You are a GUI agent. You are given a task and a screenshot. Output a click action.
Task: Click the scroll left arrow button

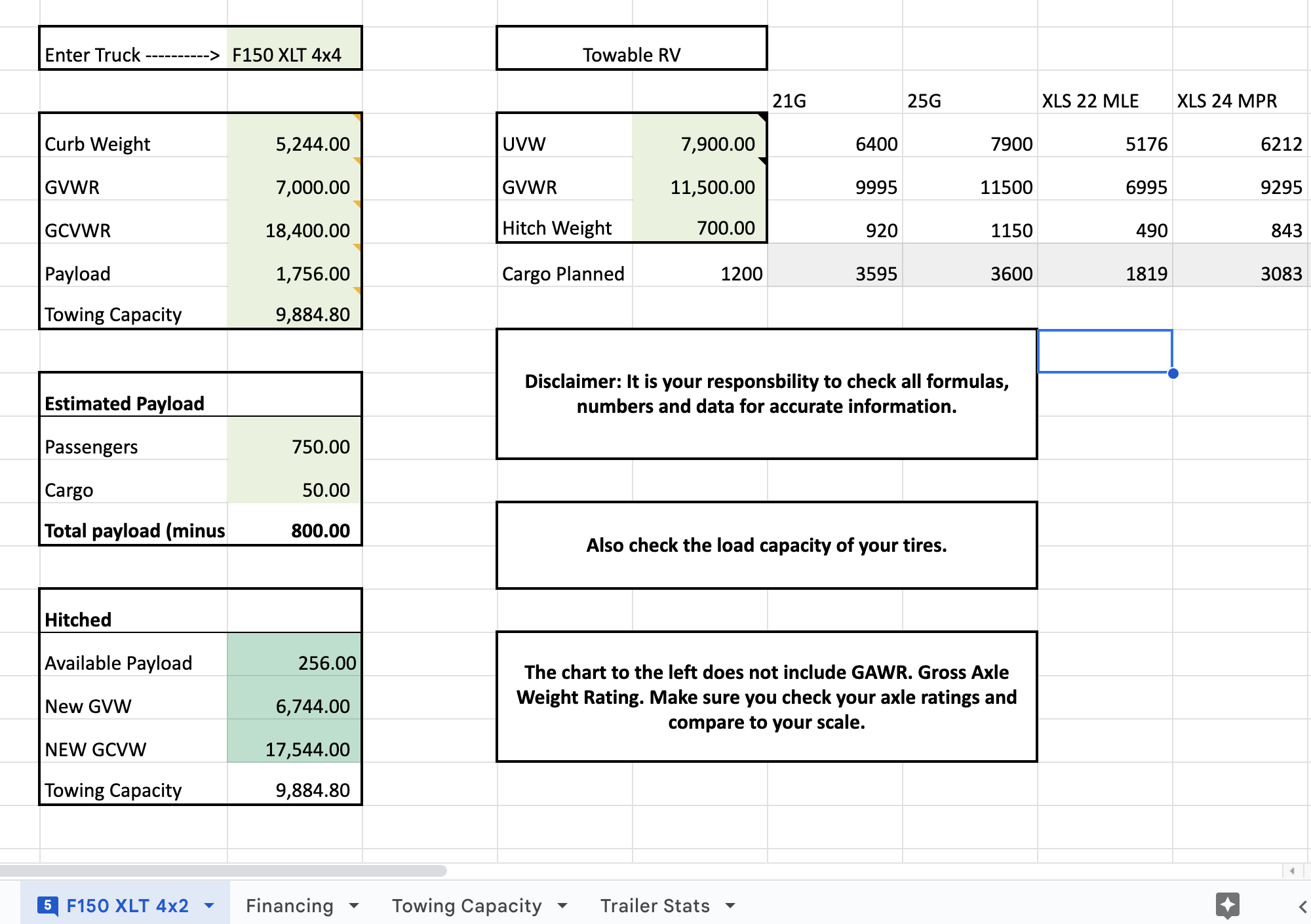tap(1291, 871)
